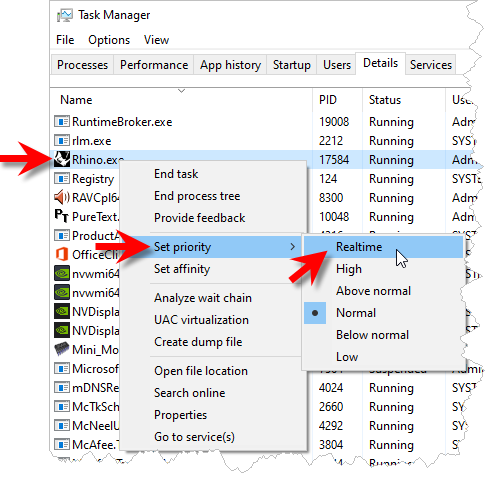This screenshot has height=477, width=490.
Task: Select the rlm.exe row name
Action: point(91,141)
